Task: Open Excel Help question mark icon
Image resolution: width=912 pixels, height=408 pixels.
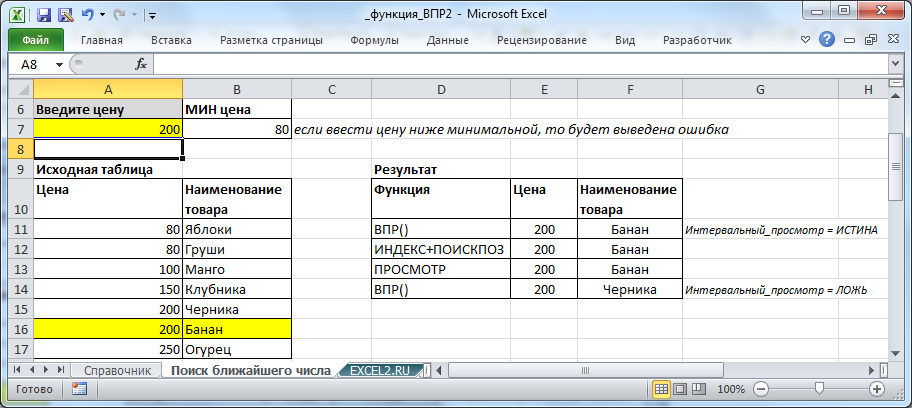Action: point(827,40)
